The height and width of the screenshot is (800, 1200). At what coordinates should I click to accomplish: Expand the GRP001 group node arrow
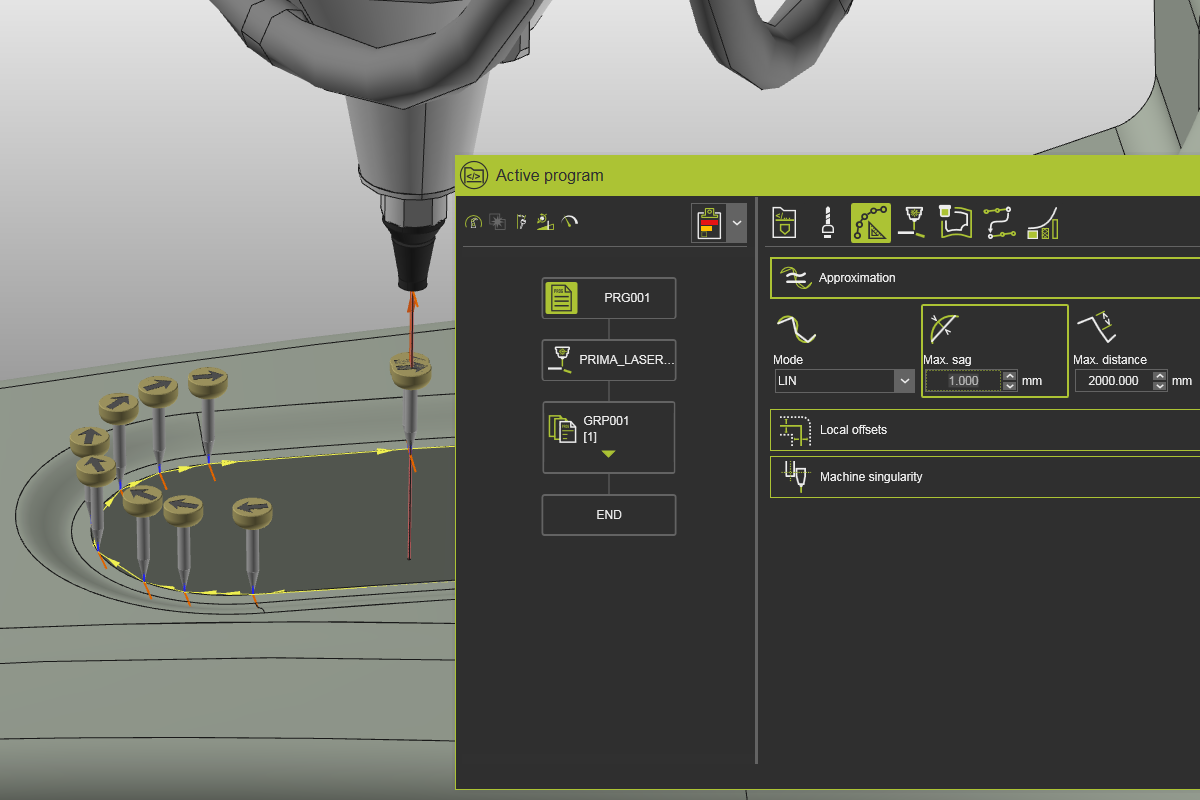point(608,454)
